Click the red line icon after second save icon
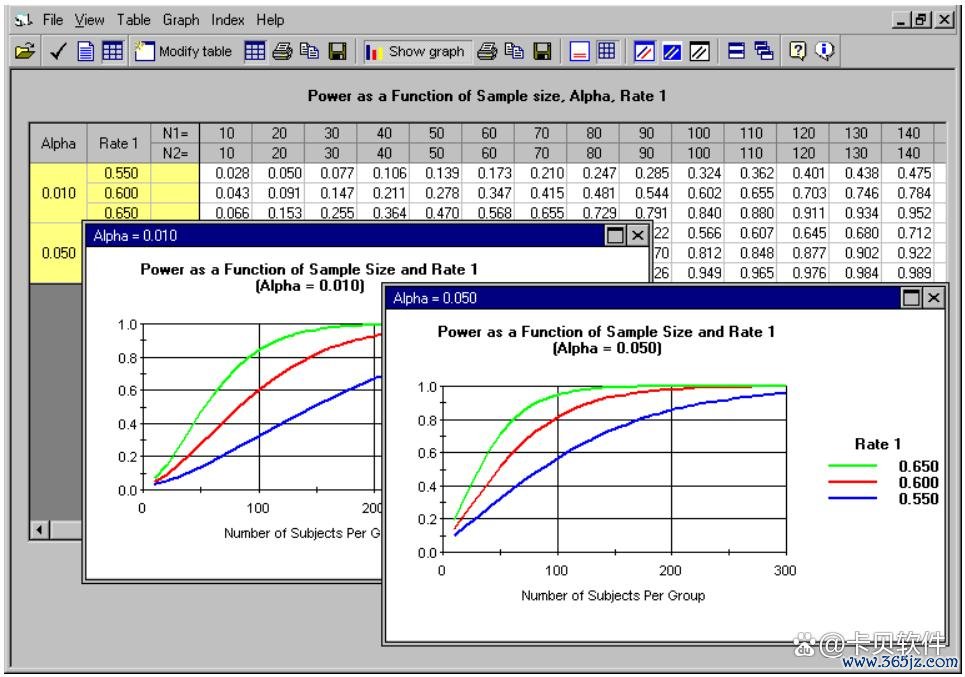Screen dimensions: 965x677 click(x=579, y=52)
